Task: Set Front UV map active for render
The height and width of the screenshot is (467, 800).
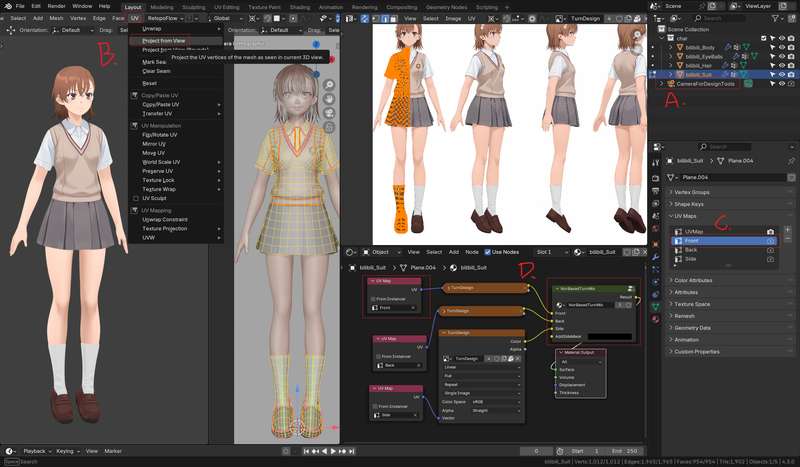Action: tap(770, 241)
